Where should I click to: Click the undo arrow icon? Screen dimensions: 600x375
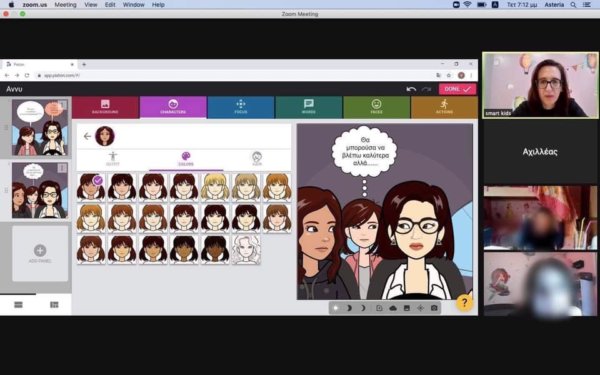(411, 89)
